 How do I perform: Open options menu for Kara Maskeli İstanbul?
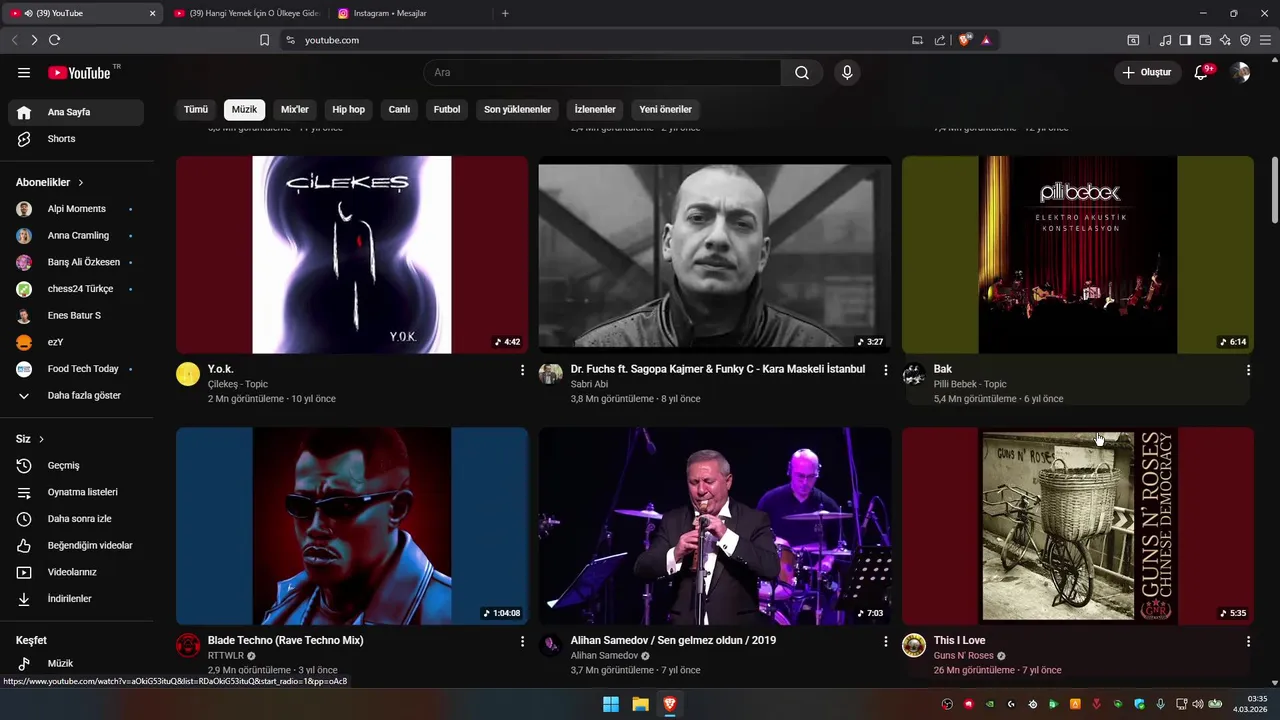coord(885,370)
